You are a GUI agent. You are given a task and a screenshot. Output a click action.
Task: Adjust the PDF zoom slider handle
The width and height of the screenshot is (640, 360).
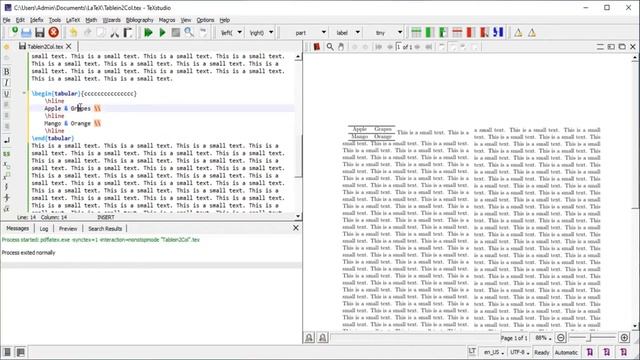point(589,338)
